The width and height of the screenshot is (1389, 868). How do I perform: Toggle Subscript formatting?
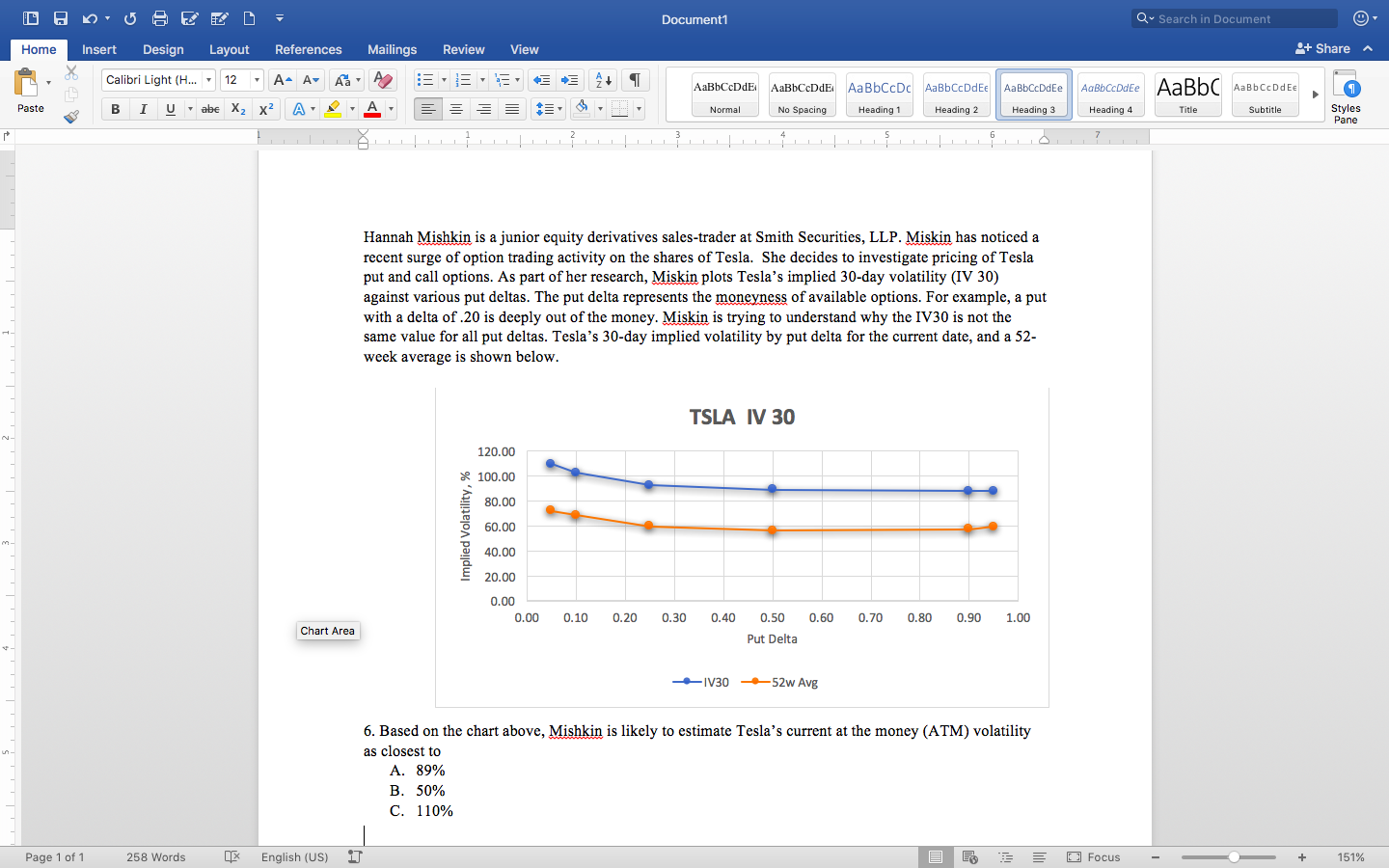(238, 109)
